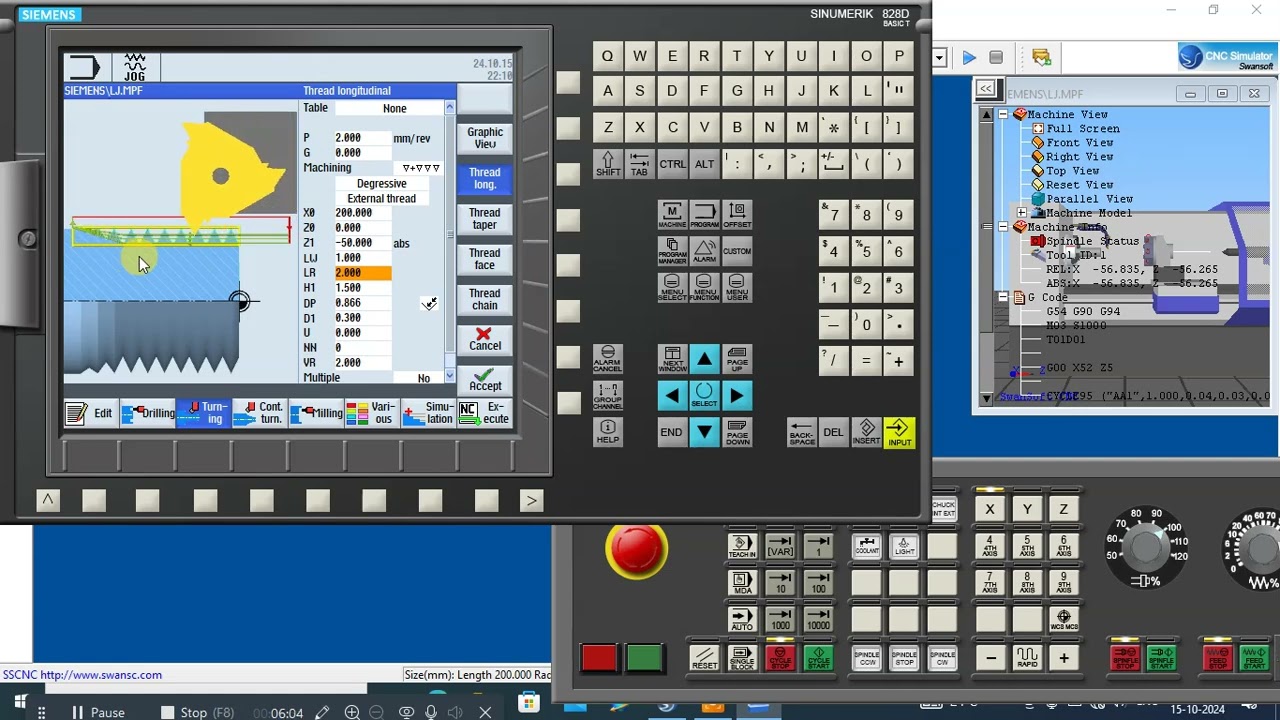Toggle the machine LIGHT key

click(x=904, y=546)
